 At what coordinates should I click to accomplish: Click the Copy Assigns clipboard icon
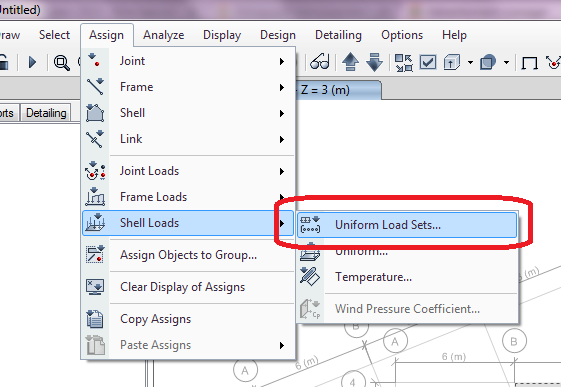(x=95, y=319)
